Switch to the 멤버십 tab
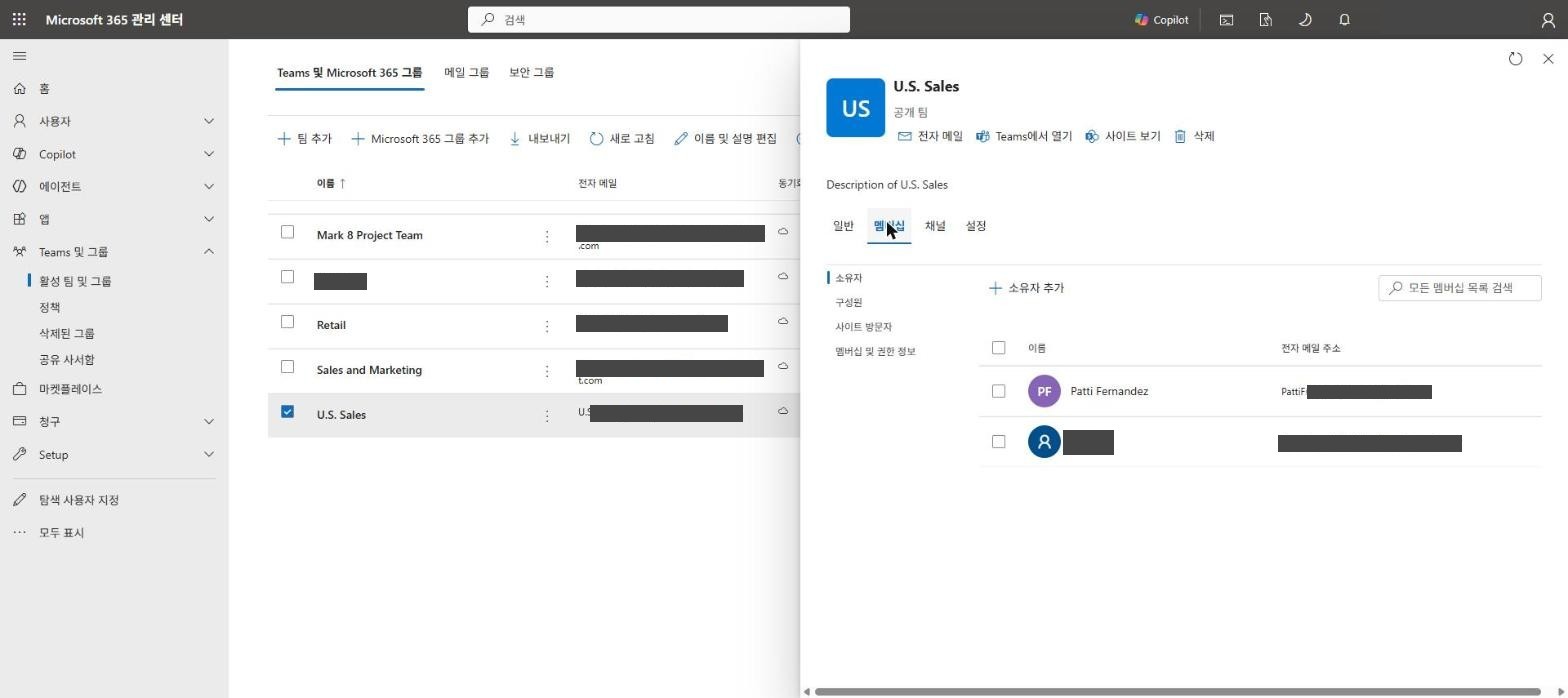1568x698 pixels. pyautogui.click(x=889, y=226)
